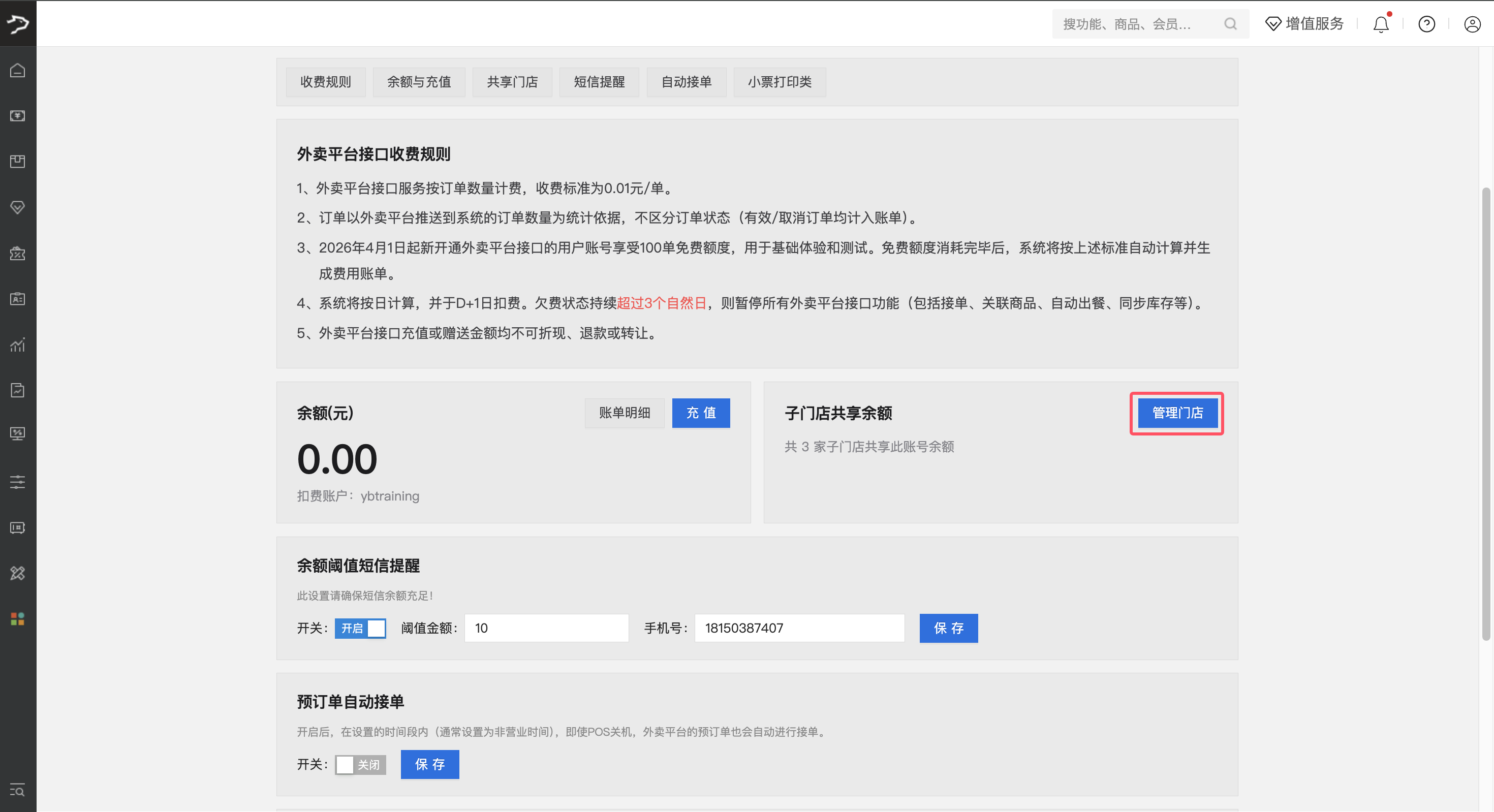
Task: Click the search magnifier icon
Action: [x=1230, y=24]
